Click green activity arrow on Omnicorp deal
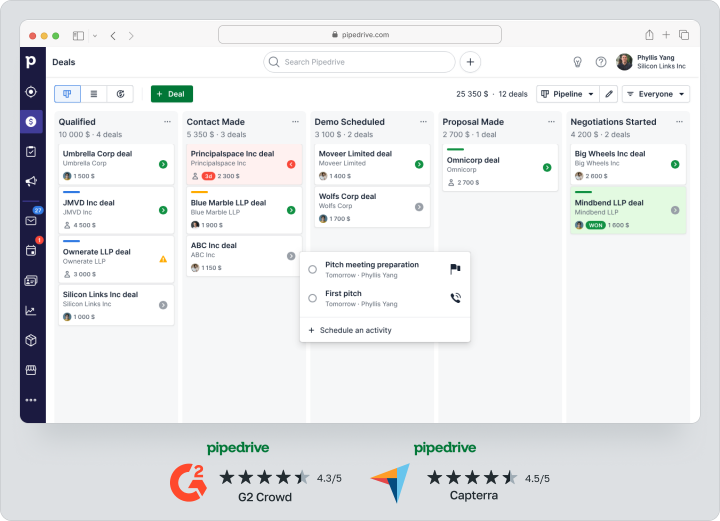This screenshot has height=521, width=720. pos(547,168)
